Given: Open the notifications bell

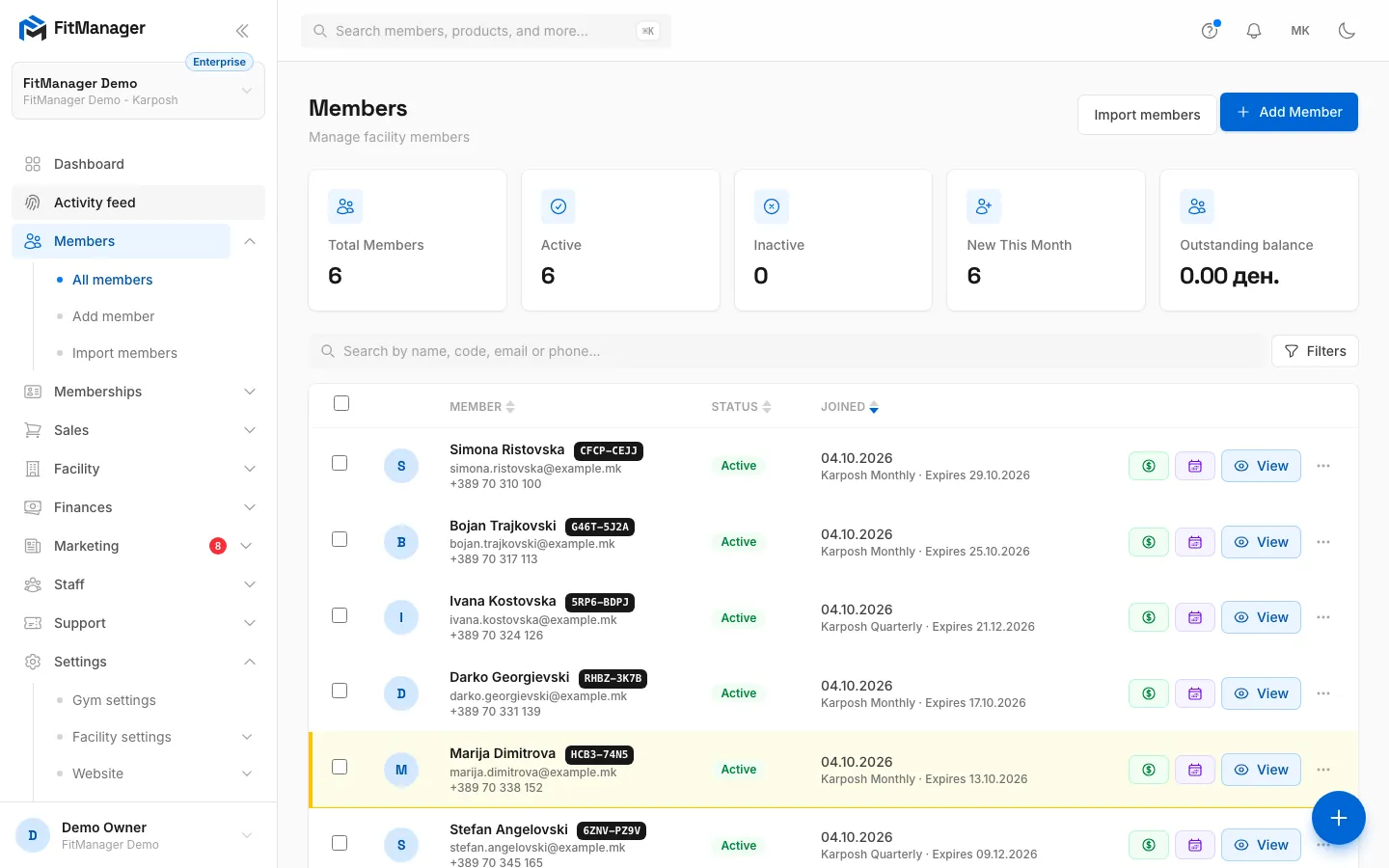Looking at the screenshot, I should [1254, 31].
